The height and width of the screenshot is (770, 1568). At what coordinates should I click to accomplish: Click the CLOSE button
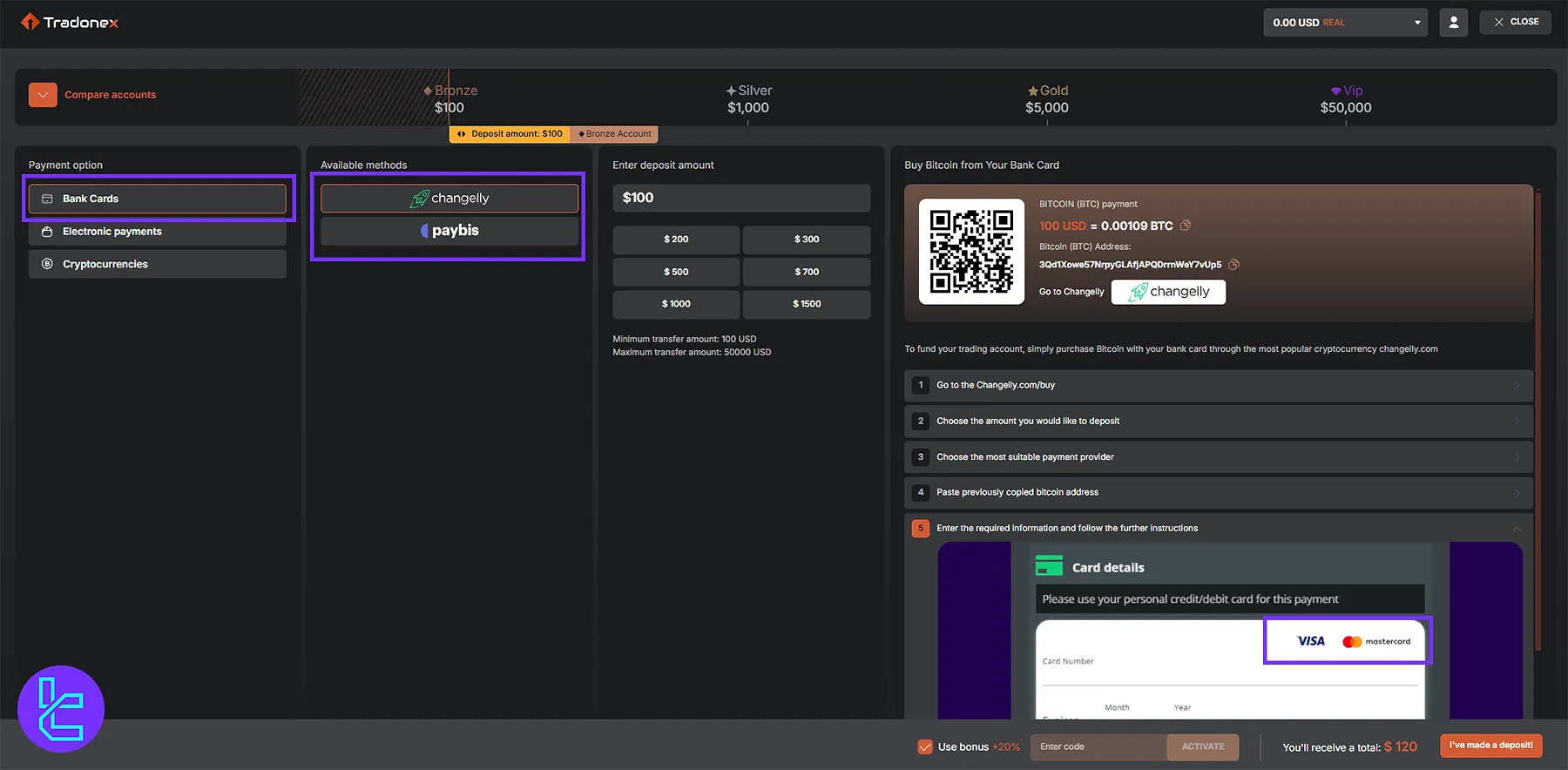click(x=1516, y=22)
